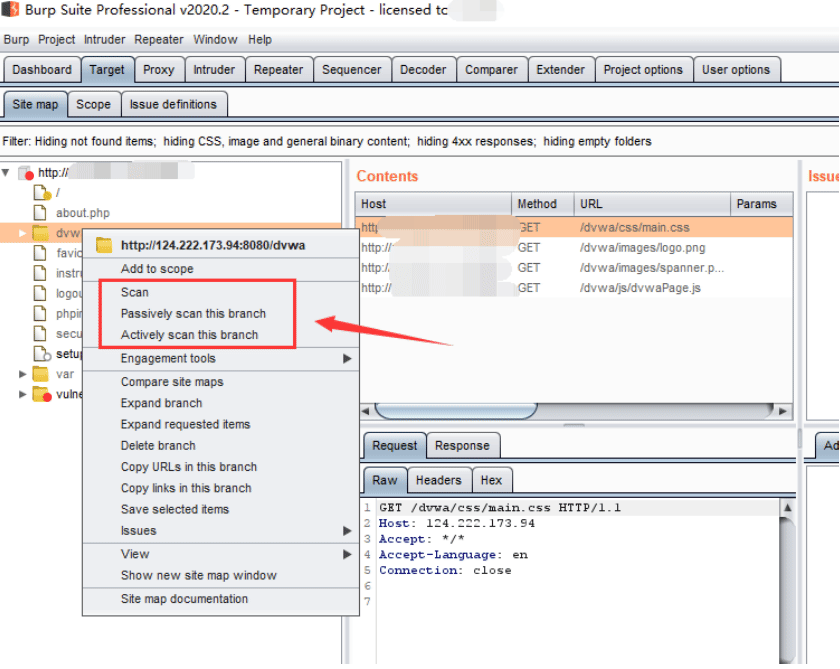Click the var folder icon in site map

40,374
